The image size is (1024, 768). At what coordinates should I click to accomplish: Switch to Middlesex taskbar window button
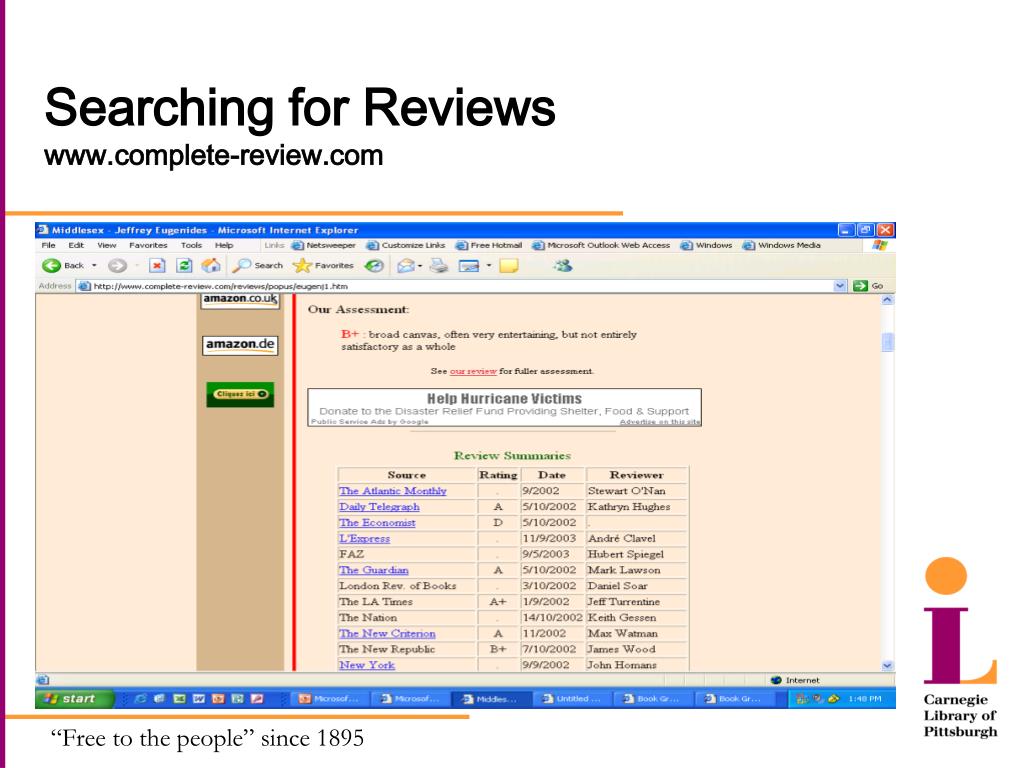tap(491, 699)
